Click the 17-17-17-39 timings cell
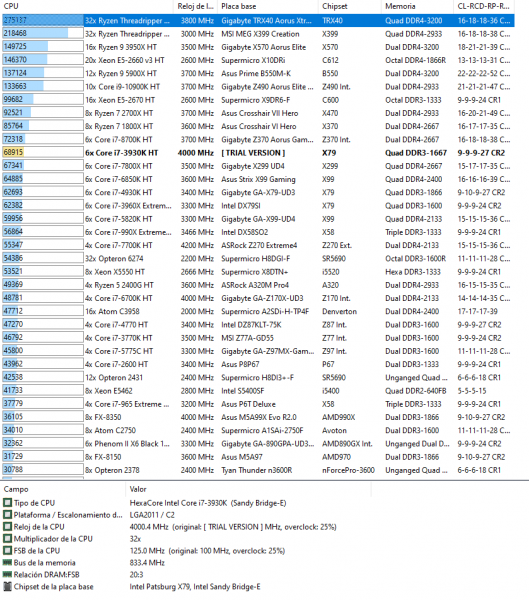Viewport: 529px width, 600px height. click(477, 311)
